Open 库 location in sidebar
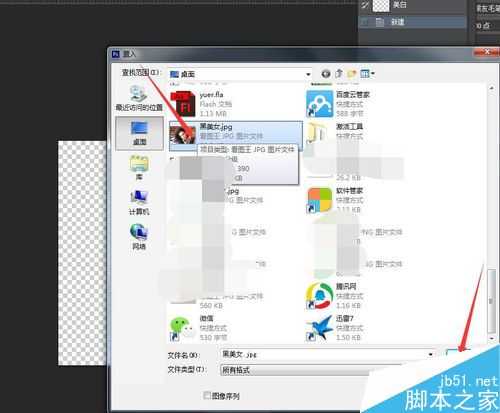The height and width of the screenshot is (413, 500). [x=139, y=167]
